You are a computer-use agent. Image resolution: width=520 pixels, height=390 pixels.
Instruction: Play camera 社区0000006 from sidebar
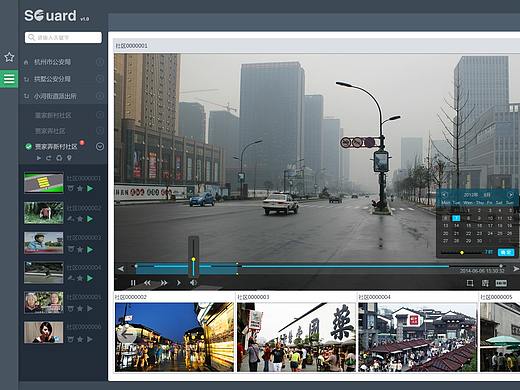pos(90,339)
